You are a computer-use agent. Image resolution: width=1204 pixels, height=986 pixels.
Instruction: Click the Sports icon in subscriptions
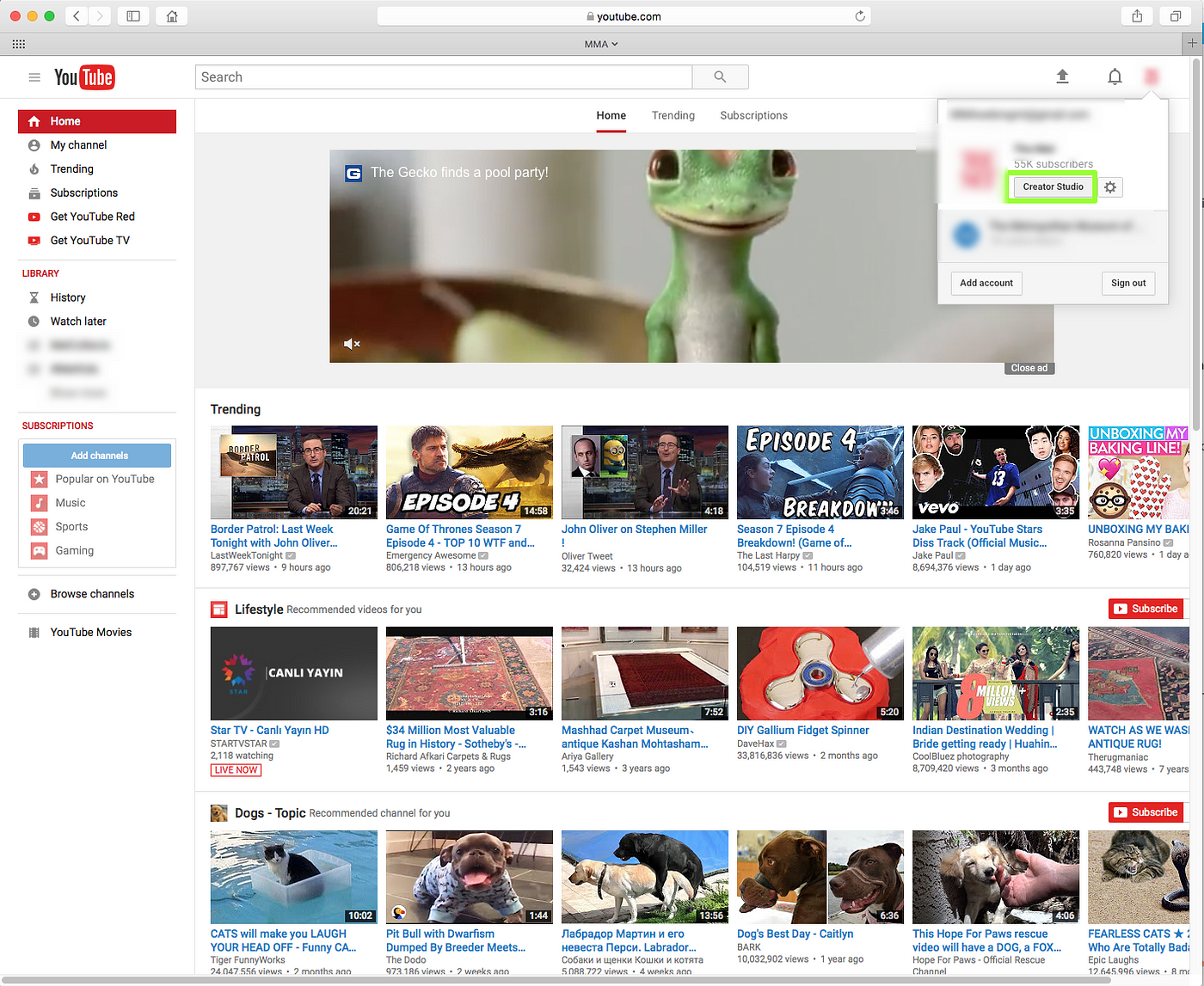[x=40, y=527]
